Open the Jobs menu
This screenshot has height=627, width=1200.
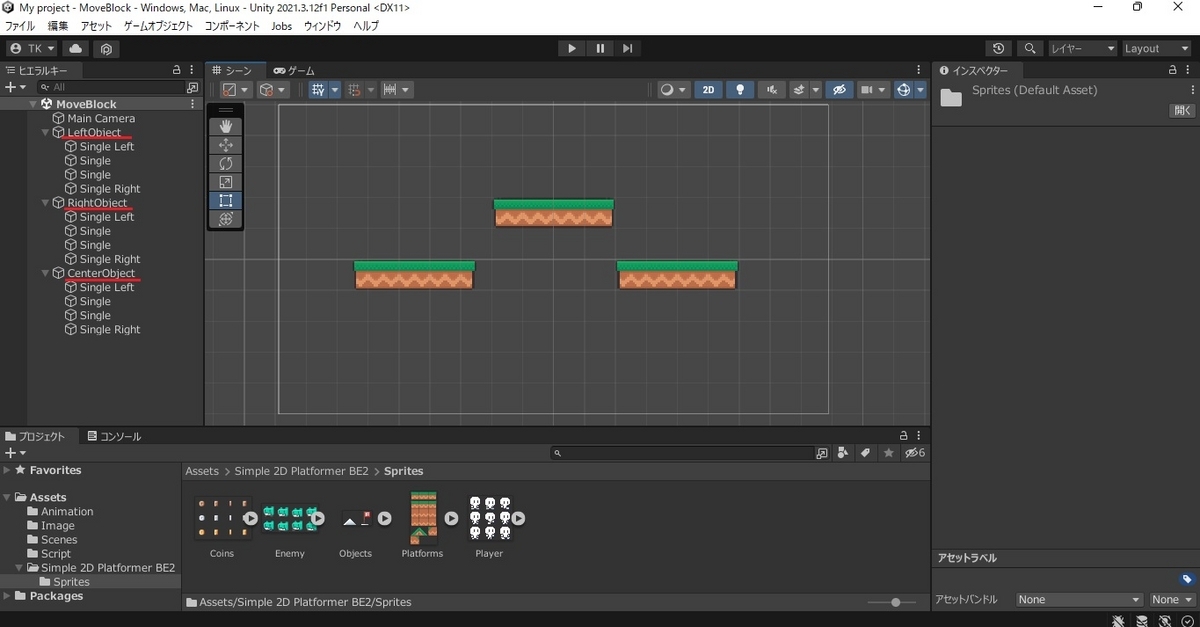click(x=282, y=26)
